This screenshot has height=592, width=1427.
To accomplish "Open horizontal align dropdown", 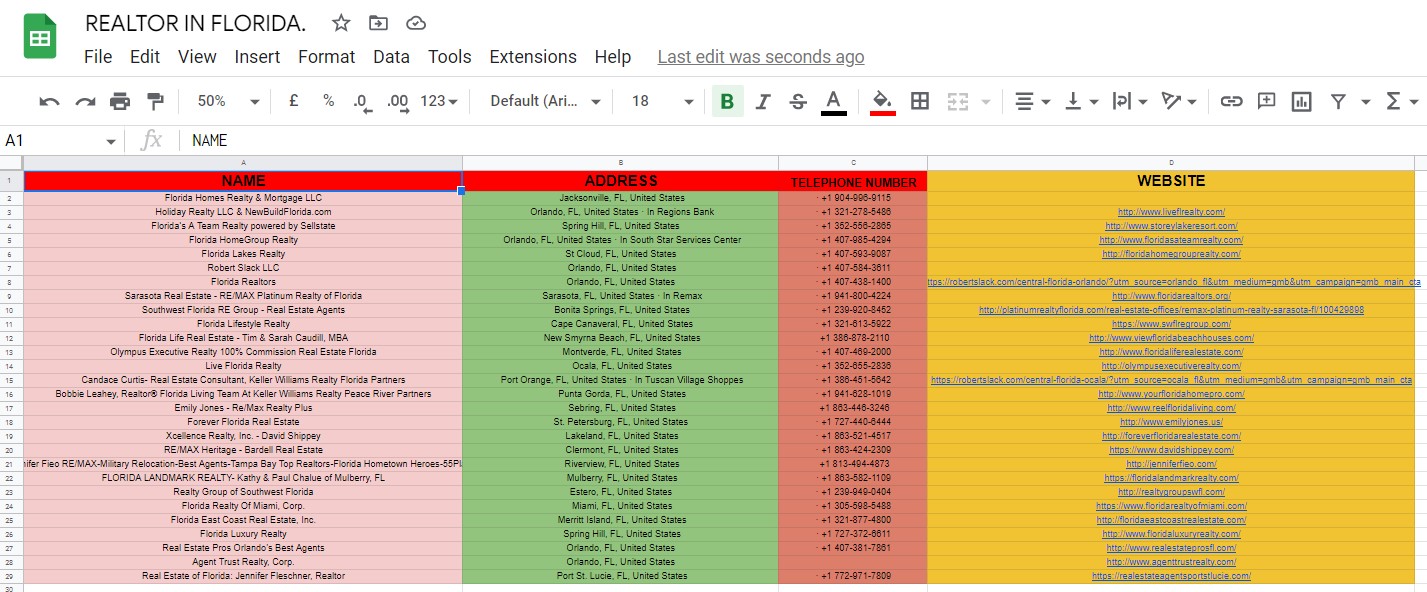I will pos(1032,101).
